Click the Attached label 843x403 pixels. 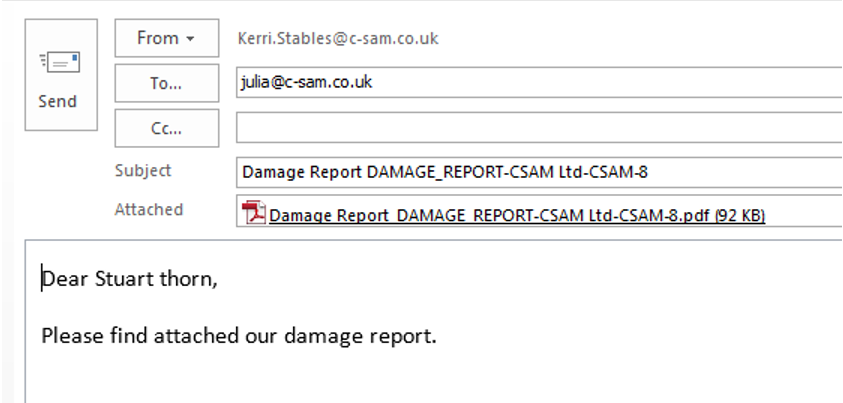click(149, 210)
